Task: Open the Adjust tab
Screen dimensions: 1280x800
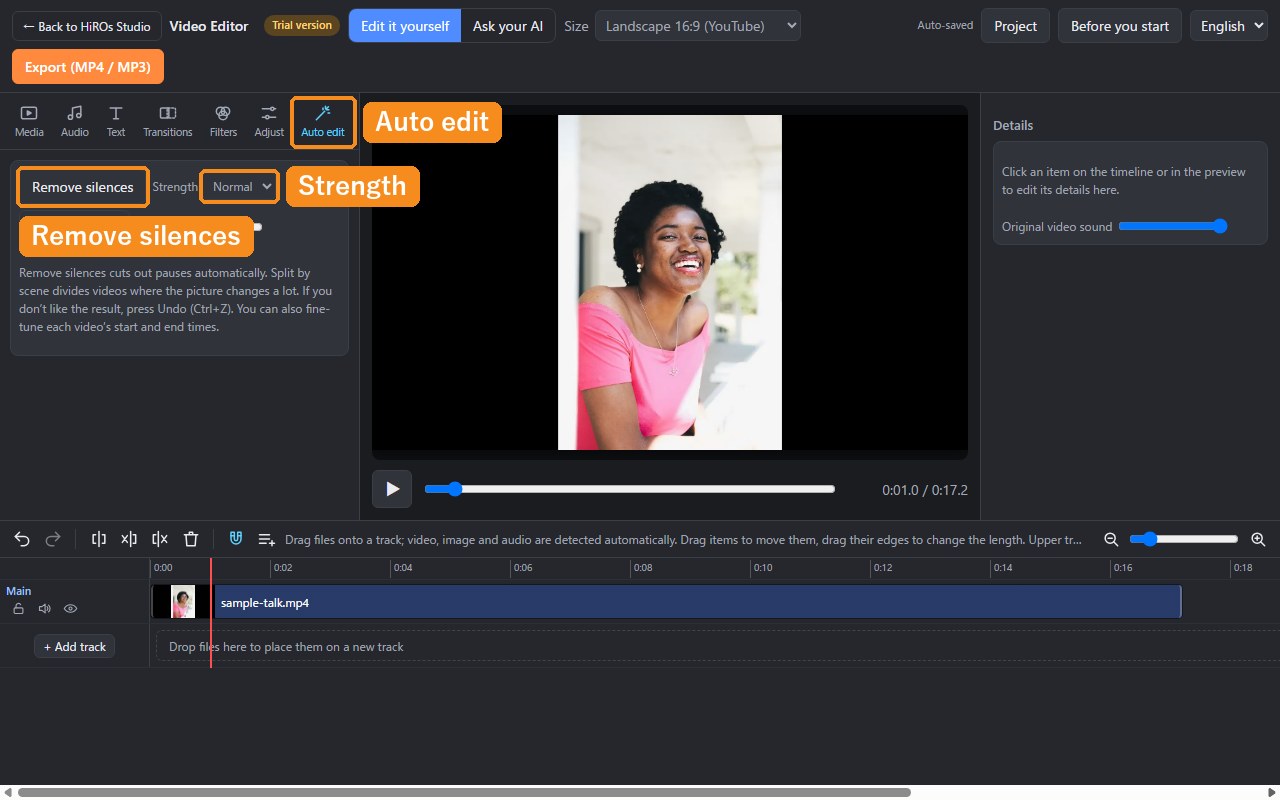Action: pyautogui.click(x=269, y=121)
